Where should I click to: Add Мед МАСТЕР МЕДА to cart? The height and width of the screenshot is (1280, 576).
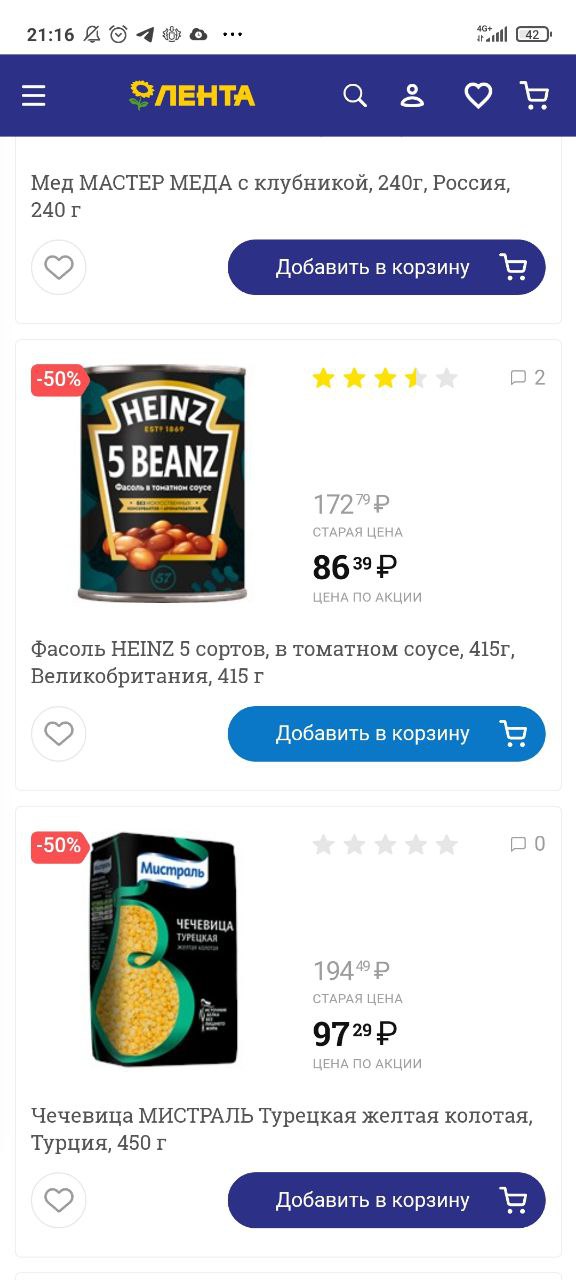[387, 267]
